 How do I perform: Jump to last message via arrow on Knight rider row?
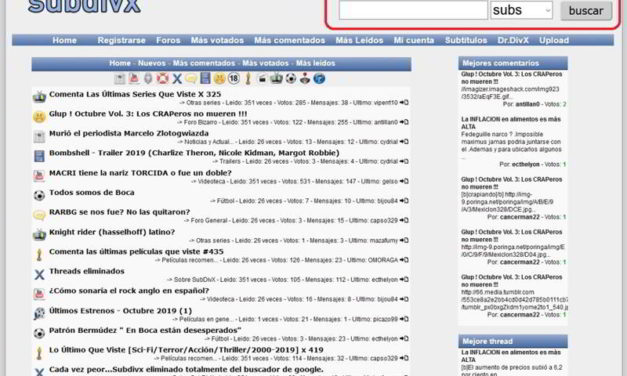(404, 240)
